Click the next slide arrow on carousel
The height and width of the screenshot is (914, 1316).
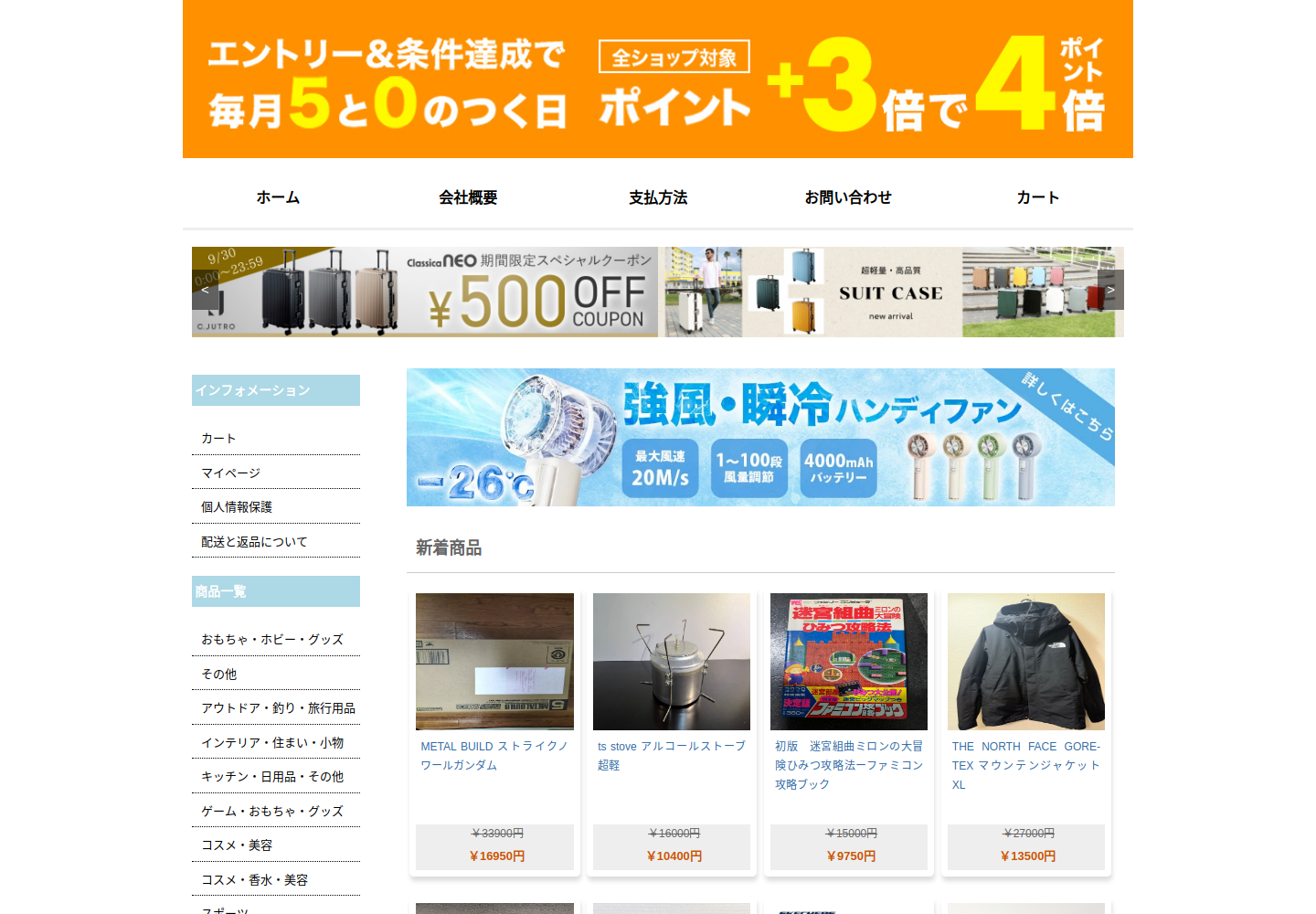tap(1110, 290)
